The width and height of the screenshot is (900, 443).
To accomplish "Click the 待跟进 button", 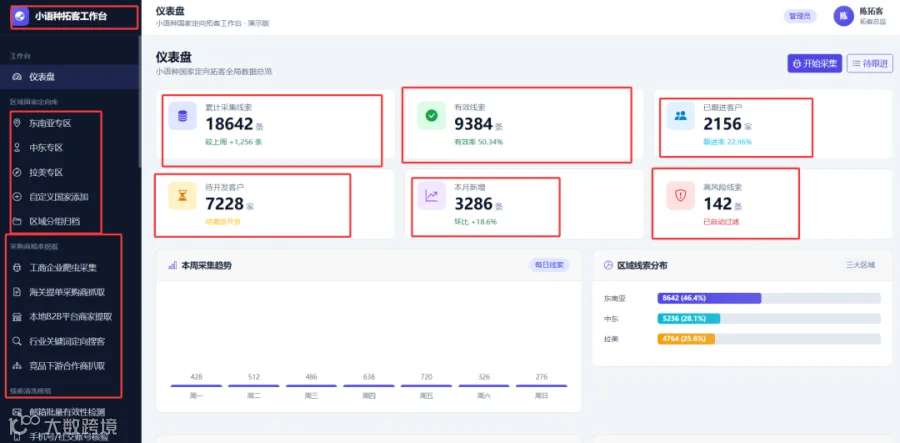I will click(870, 63).
